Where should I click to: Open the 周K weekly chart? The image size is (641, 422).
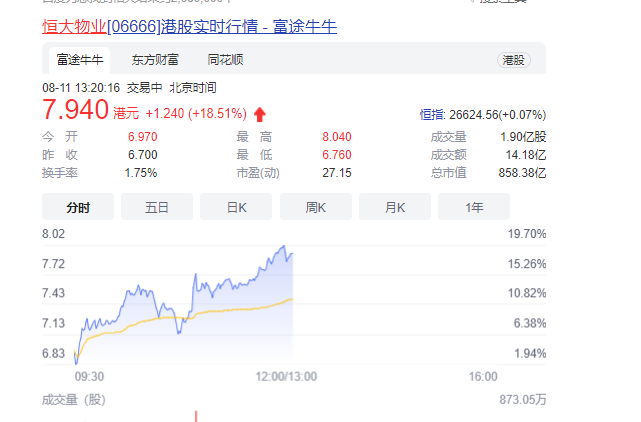pos(315,207)
